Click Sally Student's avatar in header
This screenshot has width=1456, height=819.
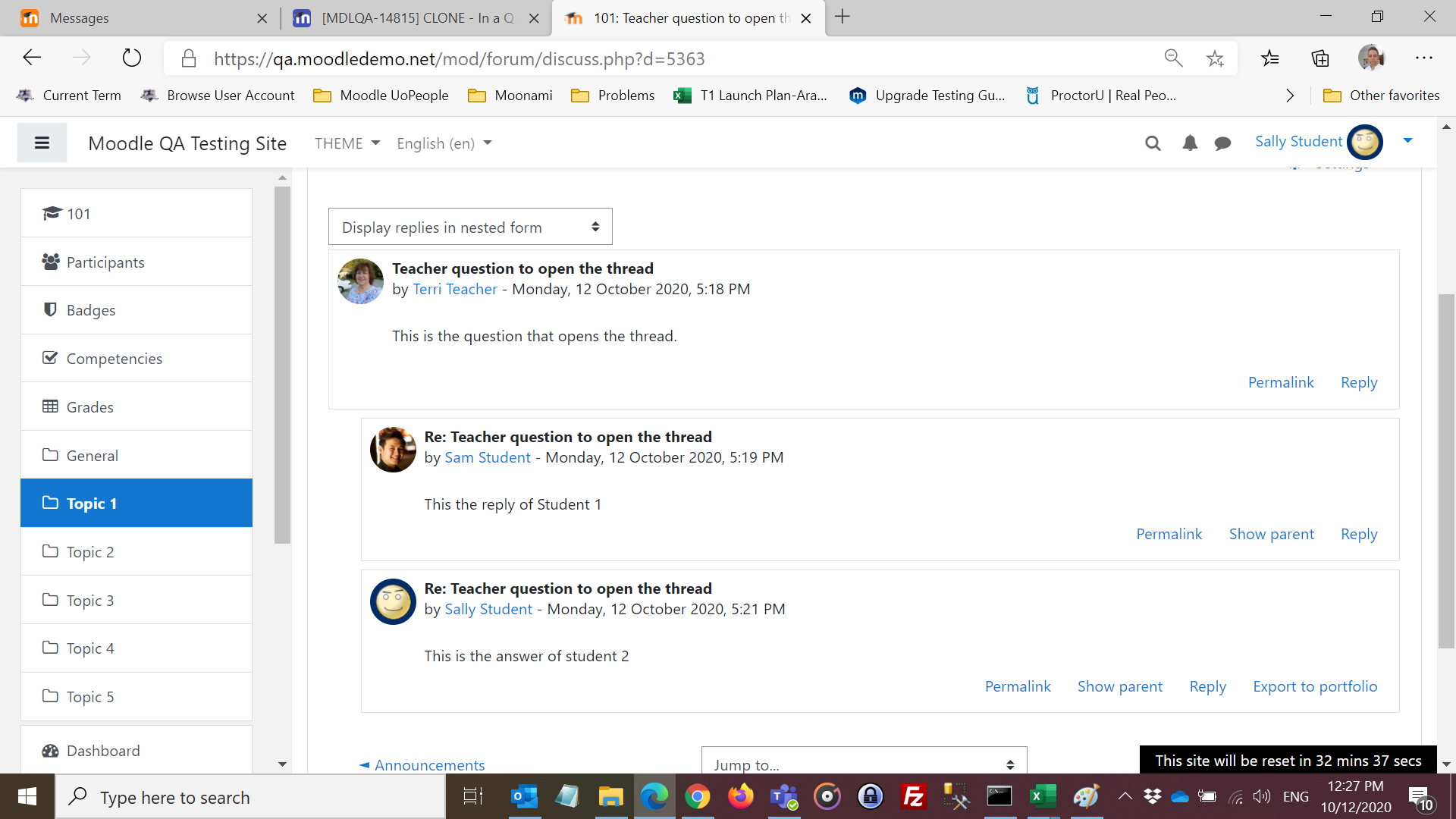[1365, 142]
